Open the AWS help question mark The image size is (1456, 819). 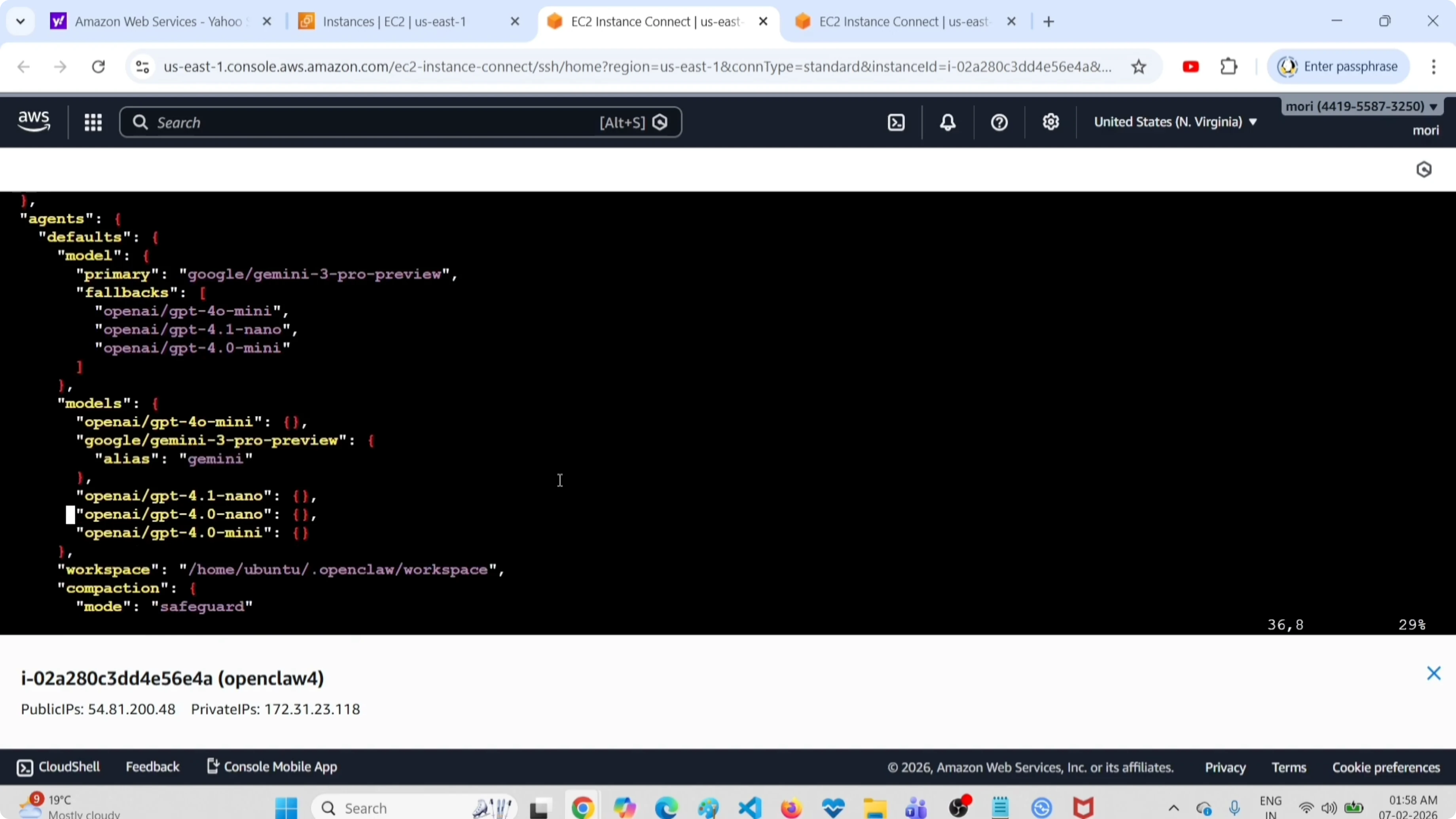pos(999,123)
